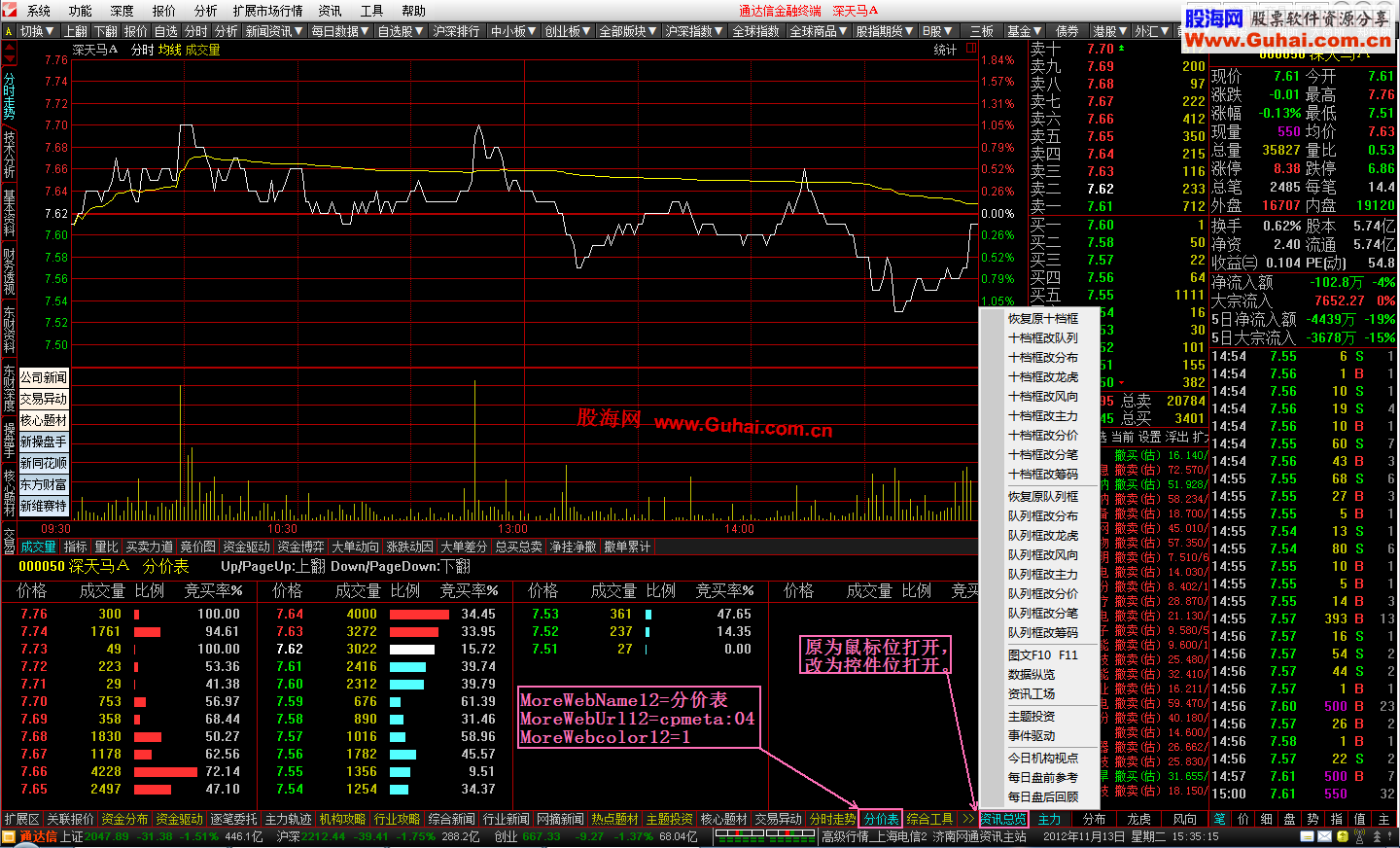
Task: Choose 队列框改分价 in context menu
Action: click(x=1043, y=594)
